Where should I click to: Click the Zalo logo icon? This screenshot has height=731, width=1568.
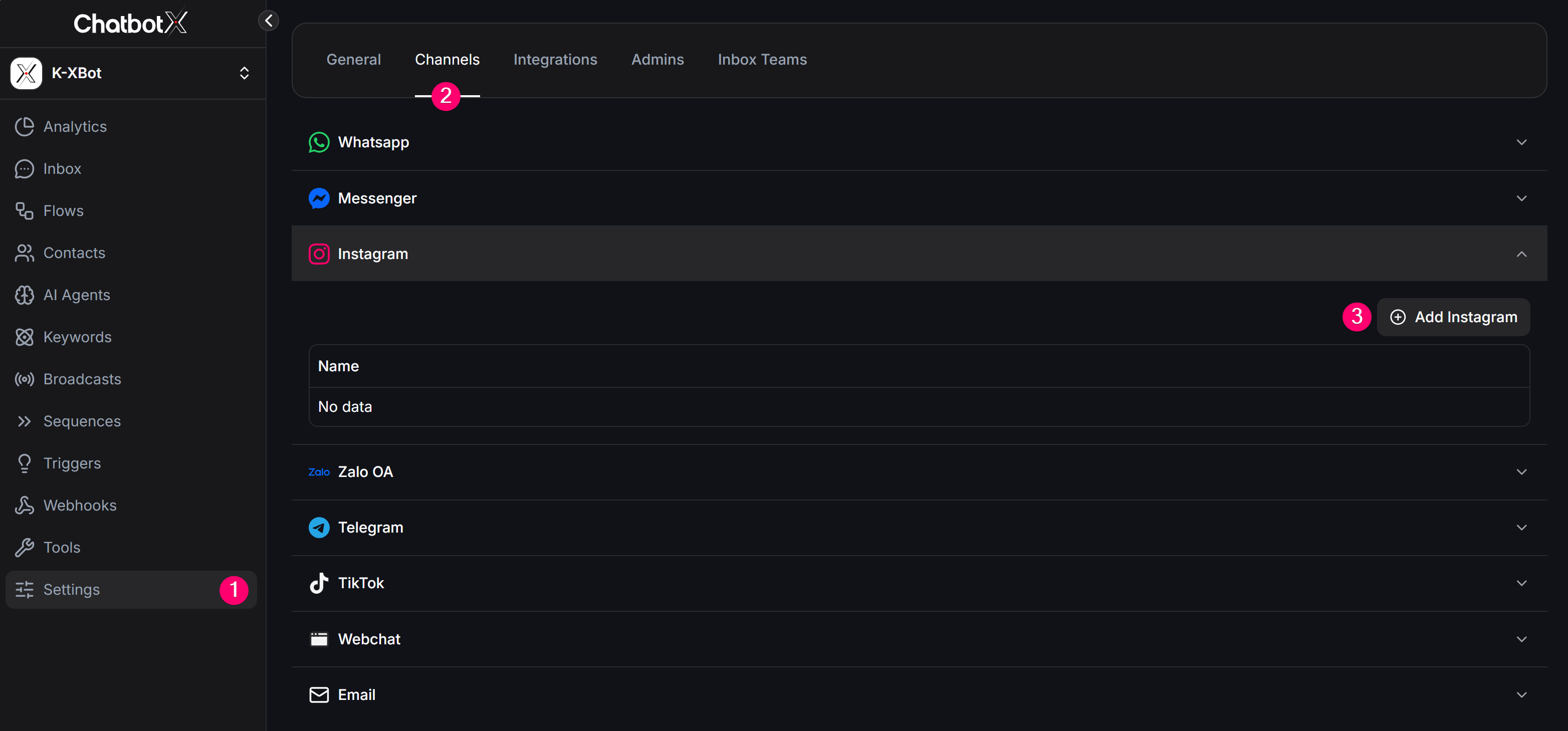[319, 471]
